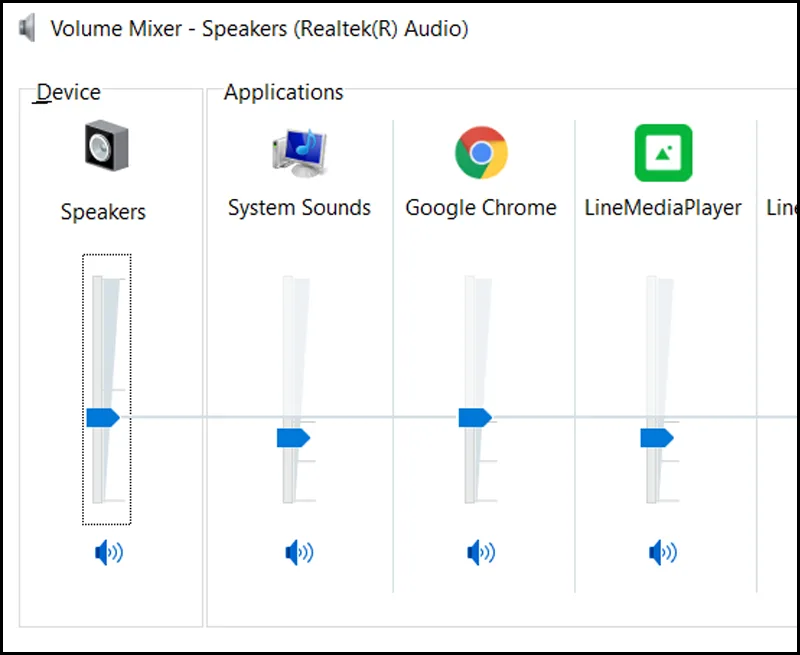This screenshot has height=655, width=800.
Task: Mute System Sounds
Action: (x=299, y=552)
